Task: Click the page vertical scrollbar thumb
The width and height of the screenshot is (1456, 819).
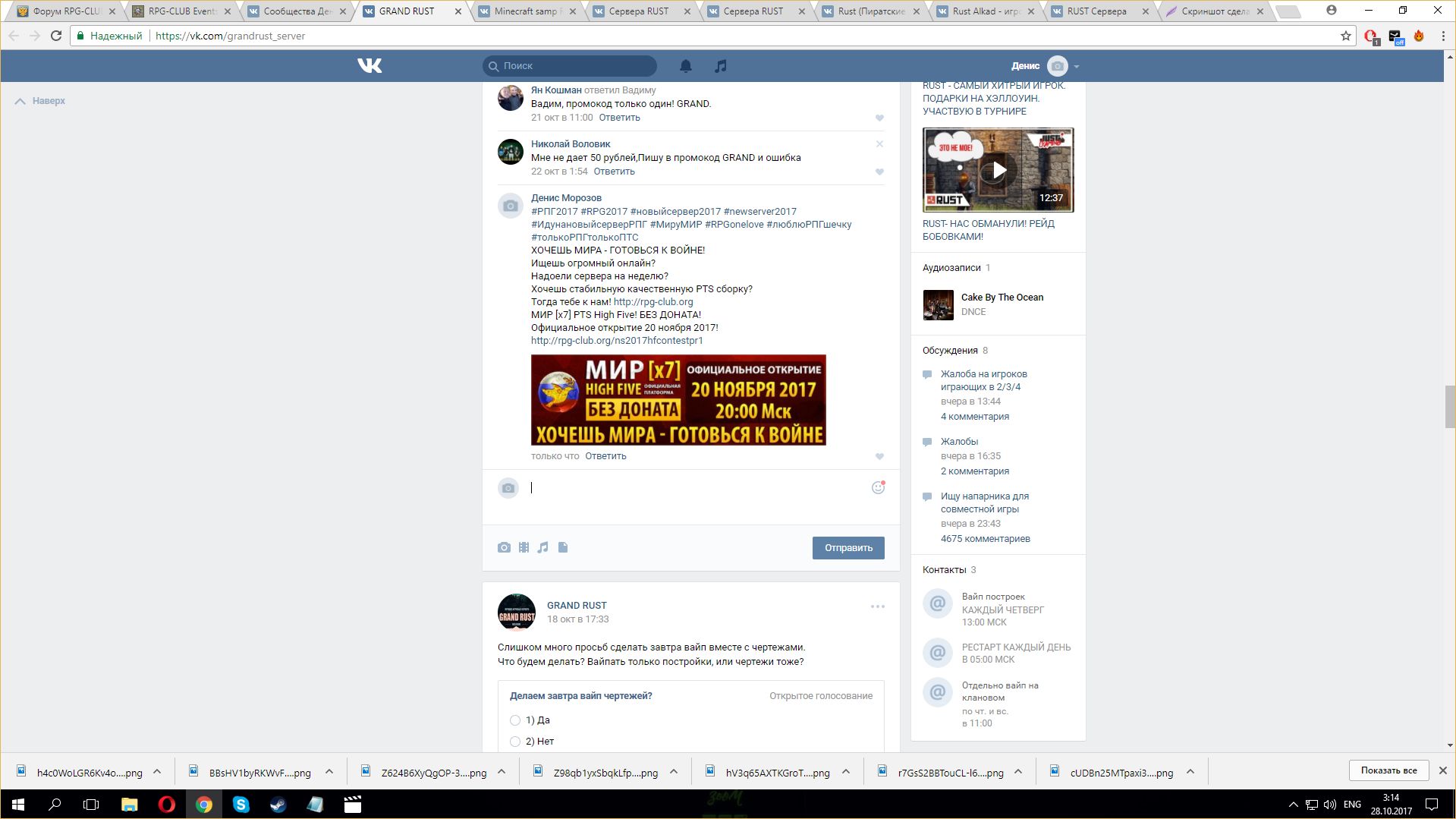Action: click(1450, 406)
